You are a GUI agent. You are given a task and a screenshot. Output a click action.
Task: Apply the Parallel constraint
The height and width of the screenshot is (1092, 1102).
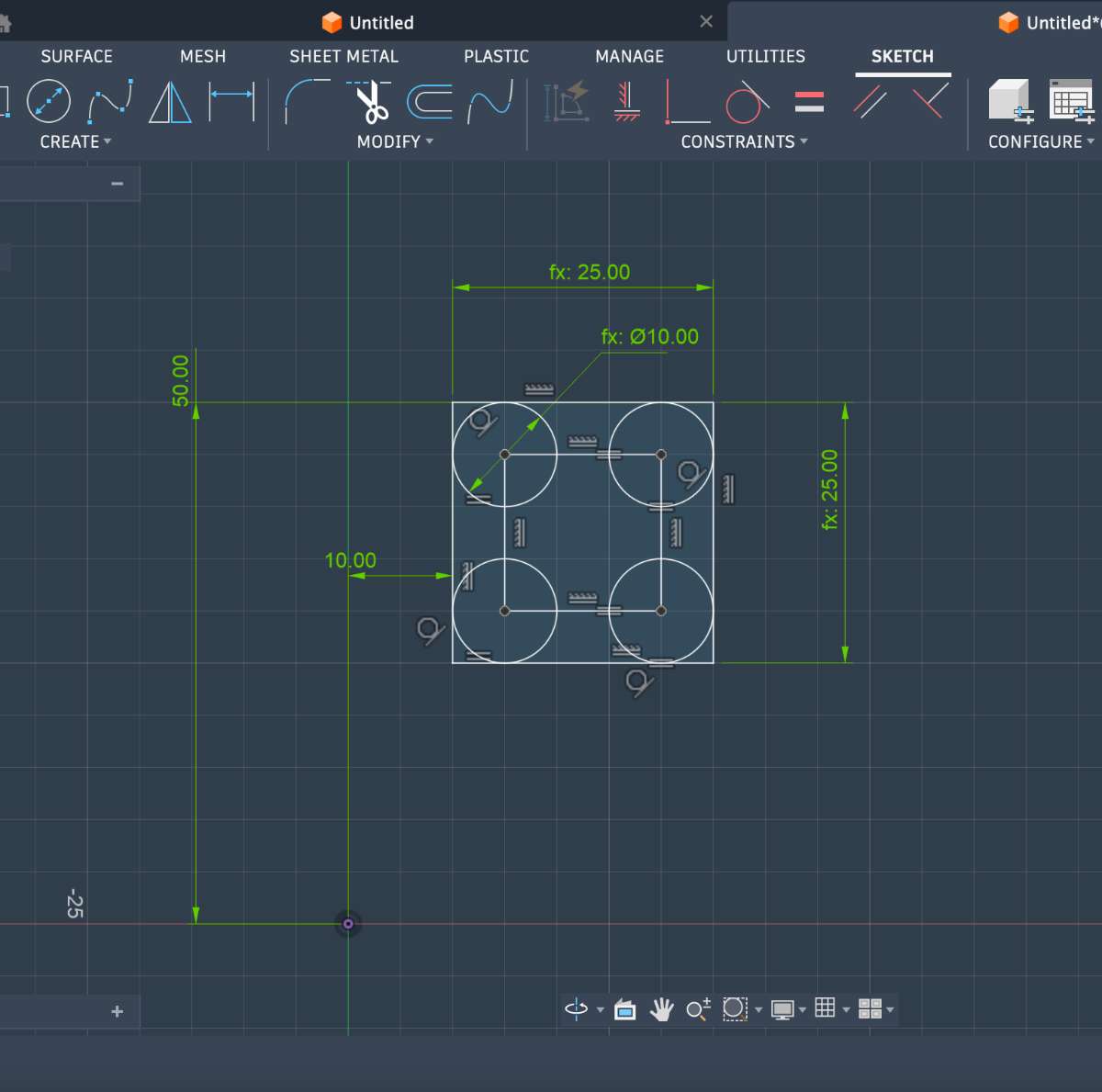[870, 102]
